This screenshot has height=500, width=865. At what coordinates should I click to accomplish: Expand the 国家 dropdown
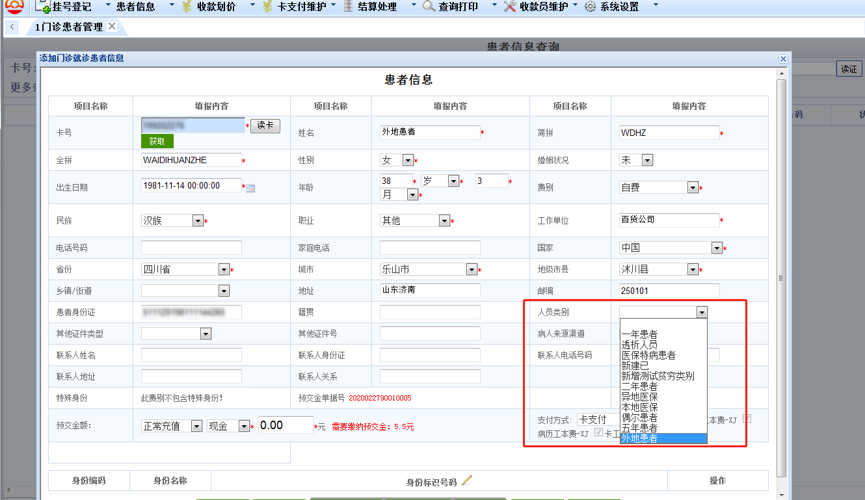717,248
